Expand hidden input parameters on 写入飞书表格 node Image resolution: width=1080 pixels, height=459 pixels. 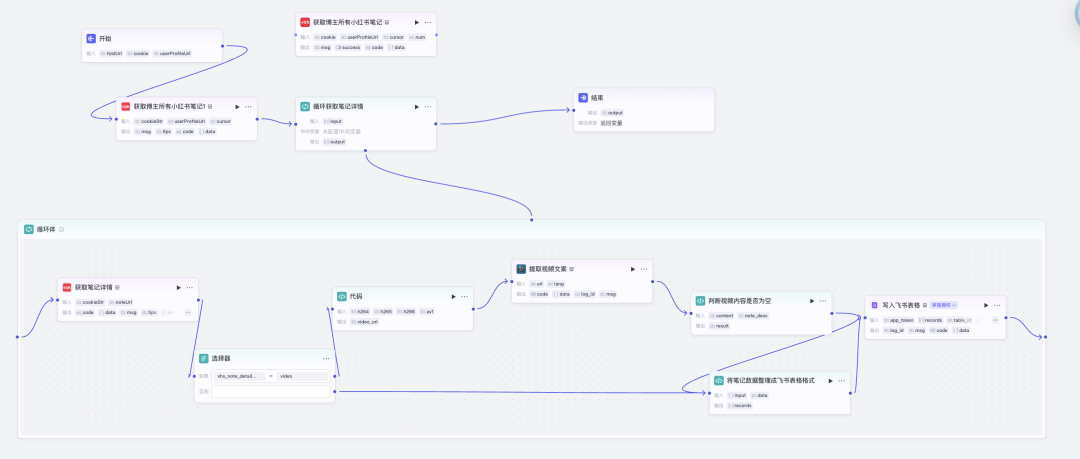(x=994, y=320)
